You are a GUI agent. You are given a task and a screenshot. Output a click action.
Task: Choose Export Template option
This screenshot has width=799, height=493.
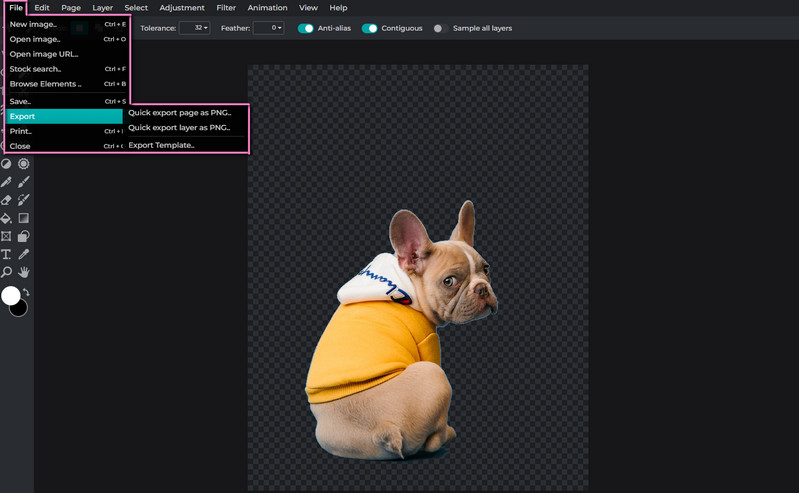[161, 145]
